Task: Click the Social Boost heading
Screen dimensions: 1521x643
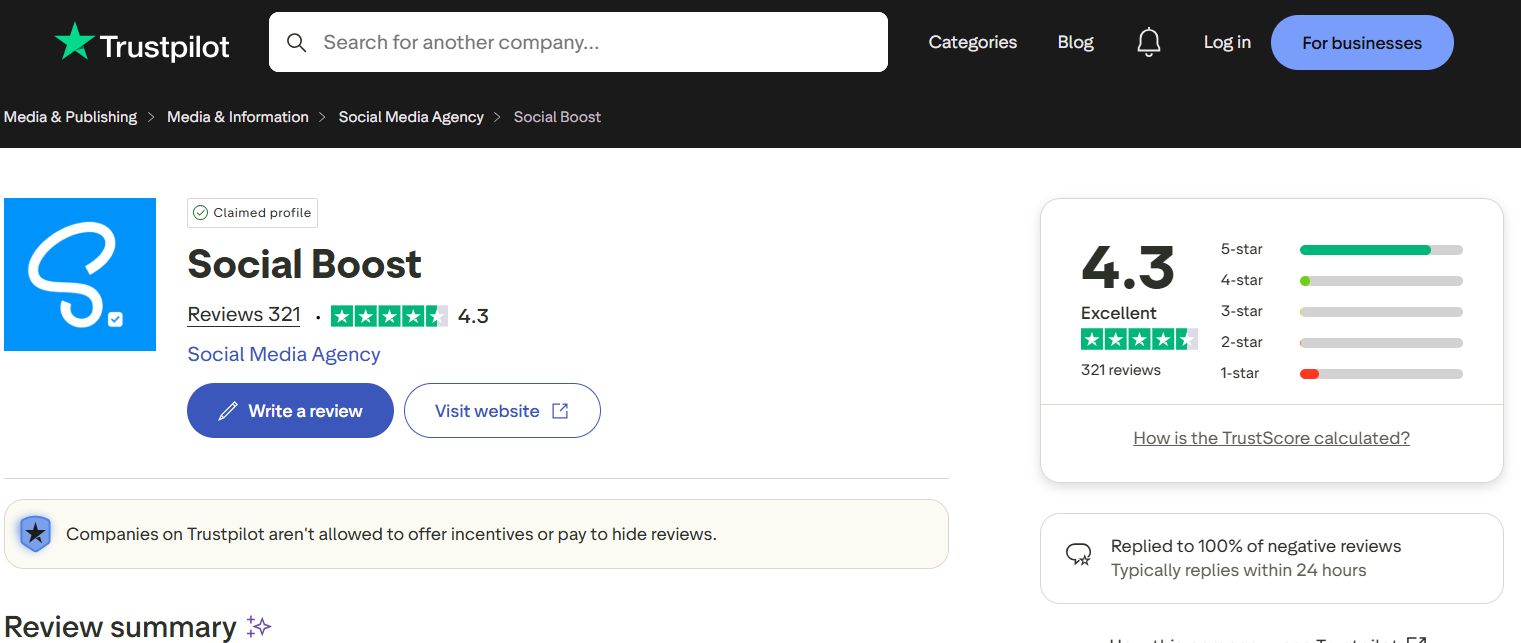Action: pos(304,264)
